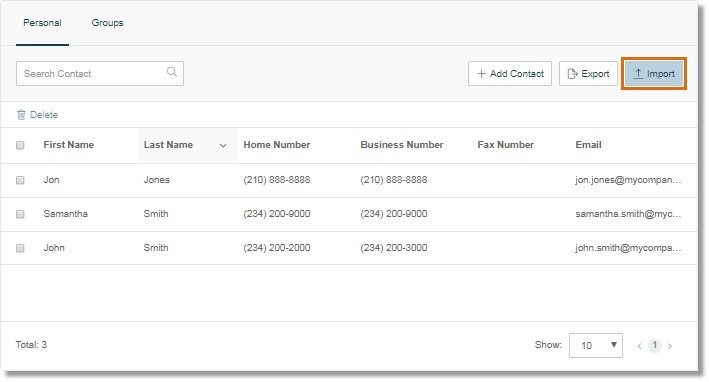The image size is (709, 382).
Task: Click the Total: 3 label
Action: click(x=31, y=344)
